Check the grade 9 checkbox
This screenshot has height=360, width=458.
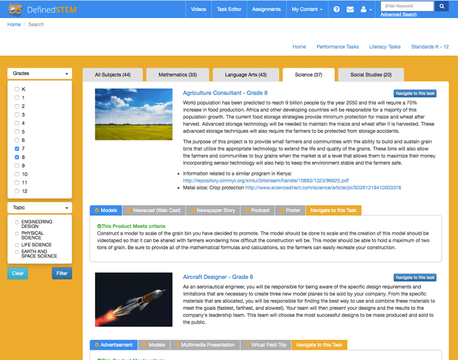(17, 166)
